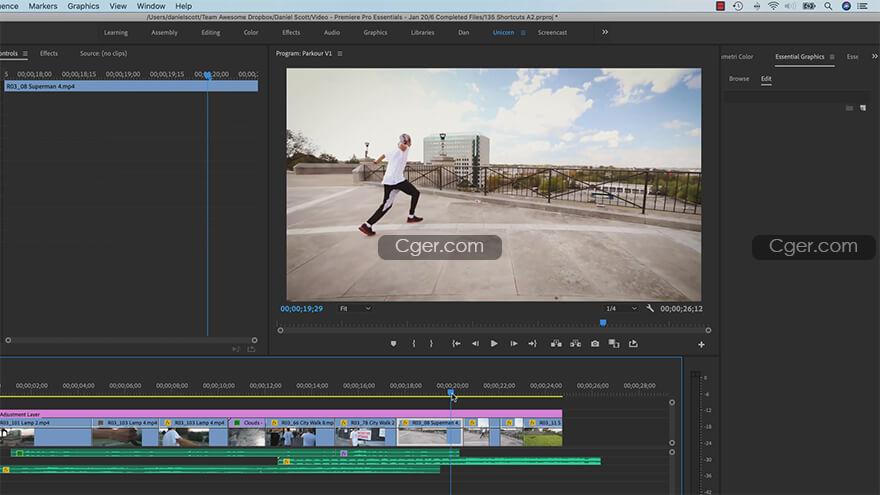
Task: Click red screen recording menu bar icon
Action: click(720, 6)
